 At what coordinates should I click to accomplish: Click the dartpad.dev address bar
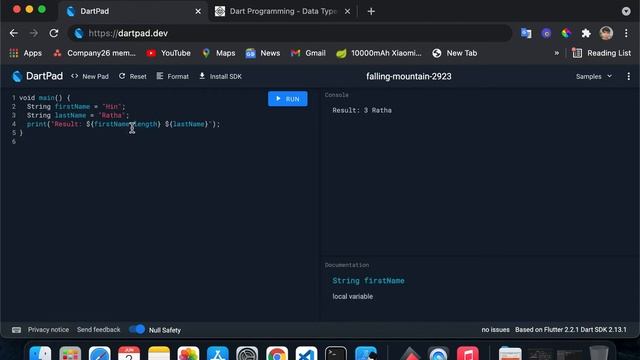[x=290, y=33]
